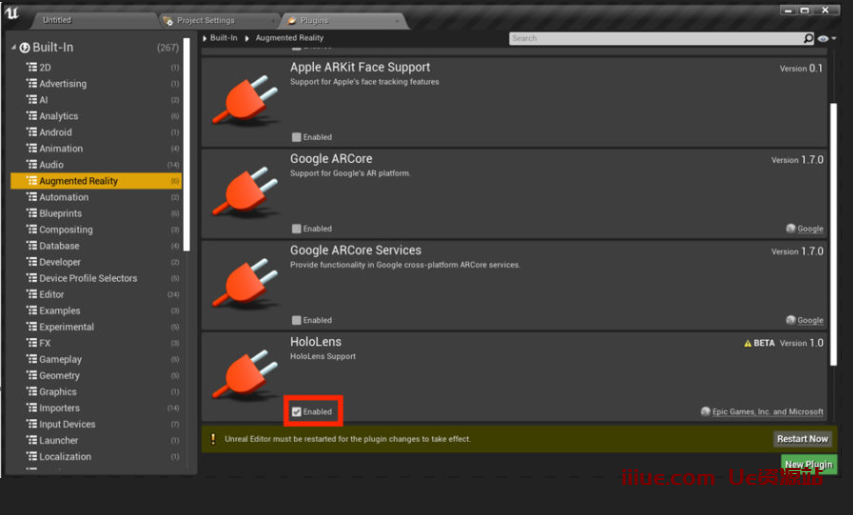Open the Android plugin category

coord(55,132)
